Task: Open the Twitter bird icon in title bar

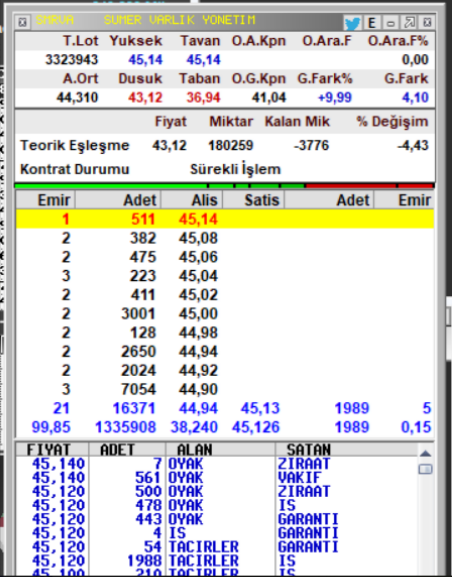Action: click(x=352, y=23)
